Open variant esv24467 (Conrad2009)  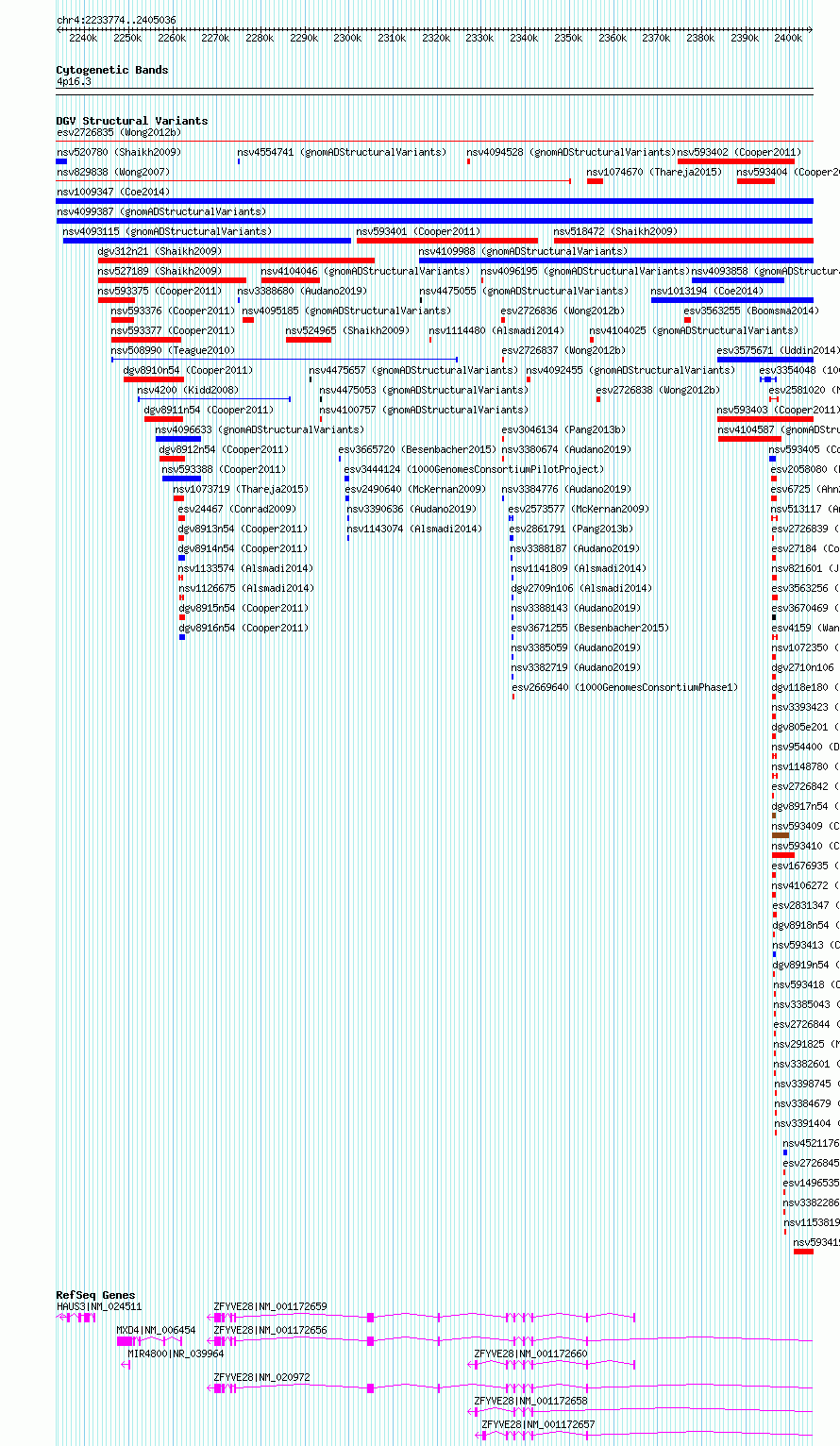pos(237,509)
